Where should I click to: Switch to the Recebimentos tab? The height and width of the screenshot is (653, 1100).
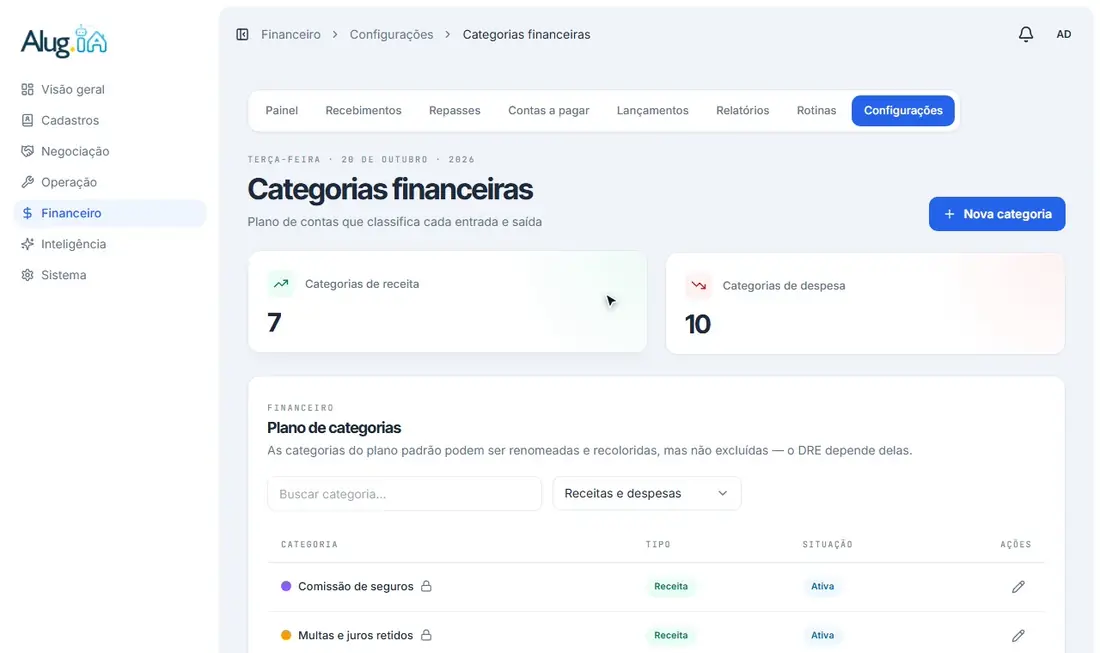(363, 110)
